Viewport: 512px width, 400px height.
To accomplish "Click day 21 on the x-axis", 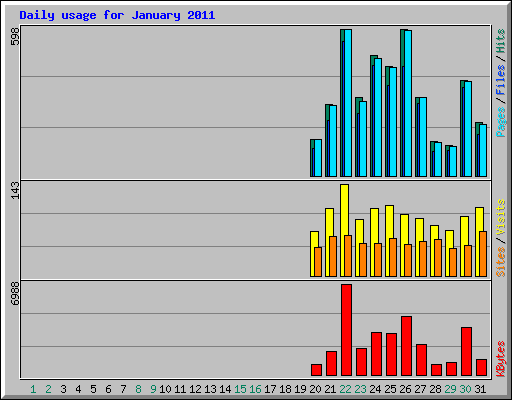I will coord(330,389).
